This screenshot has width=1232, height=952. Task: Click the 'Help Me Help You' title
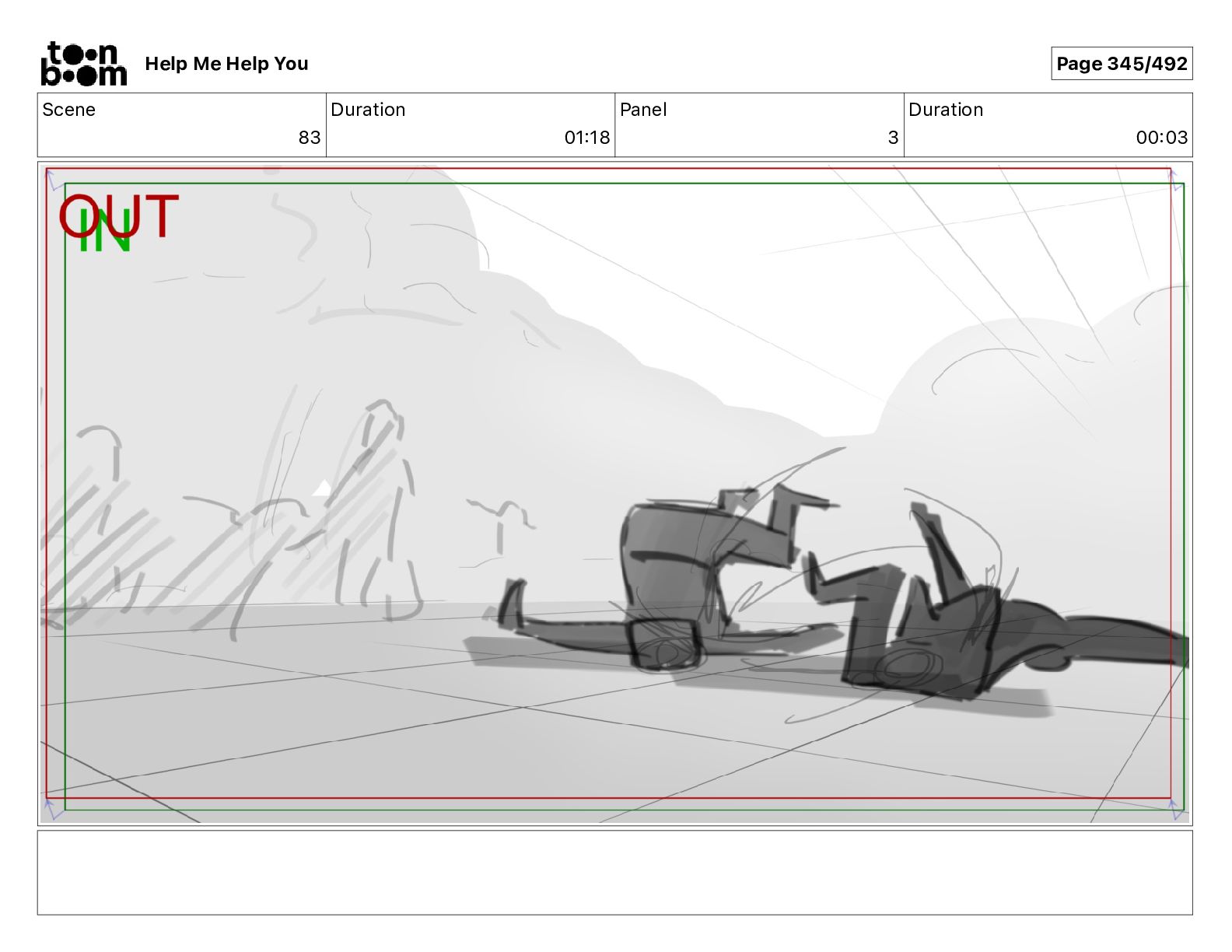click(226, 64)
